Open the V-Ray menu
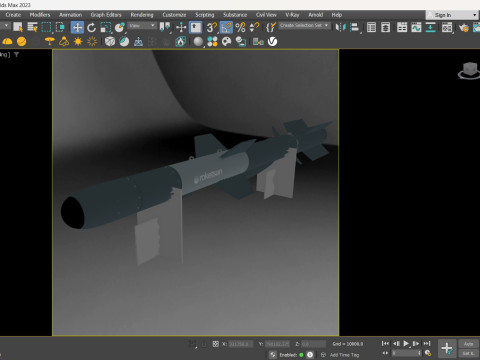The width and height of the screenshot is (480, 360). click(x=292, y=15)
